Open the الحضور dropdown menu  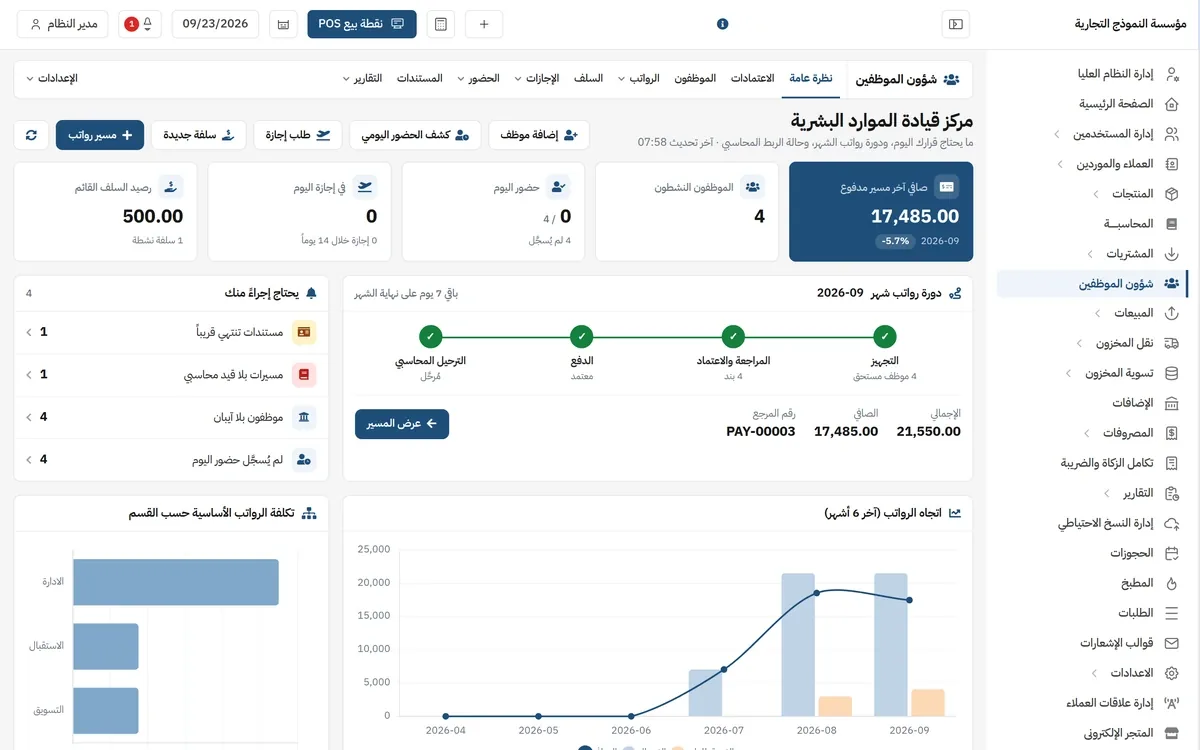point(478,78)
